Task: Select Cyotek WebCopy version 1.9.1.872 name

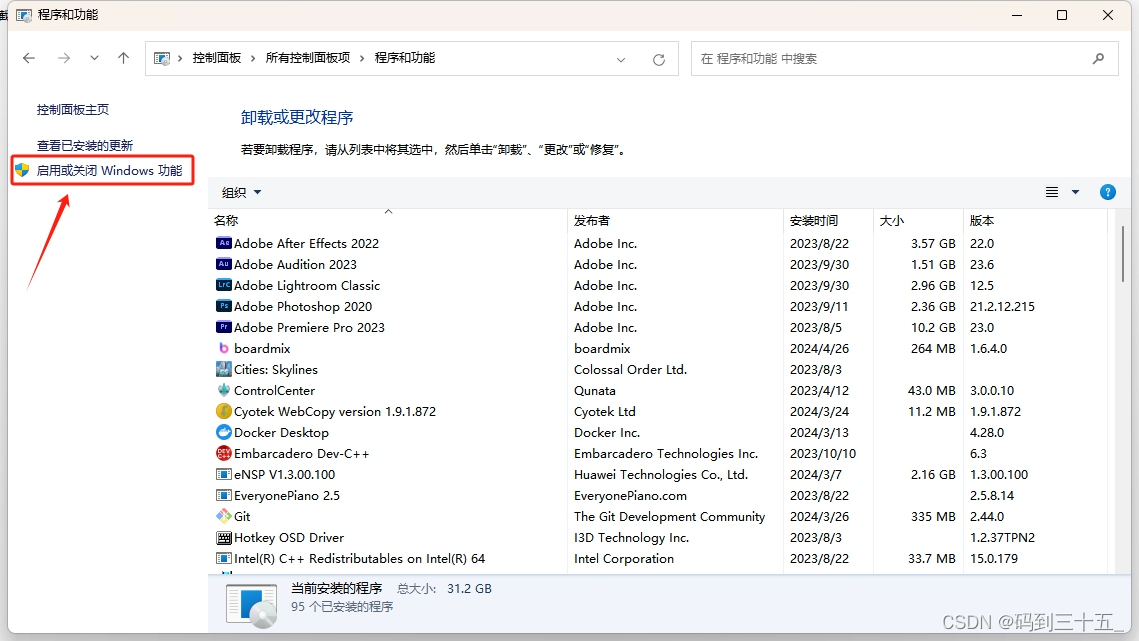Action: [x=335, y=411]
